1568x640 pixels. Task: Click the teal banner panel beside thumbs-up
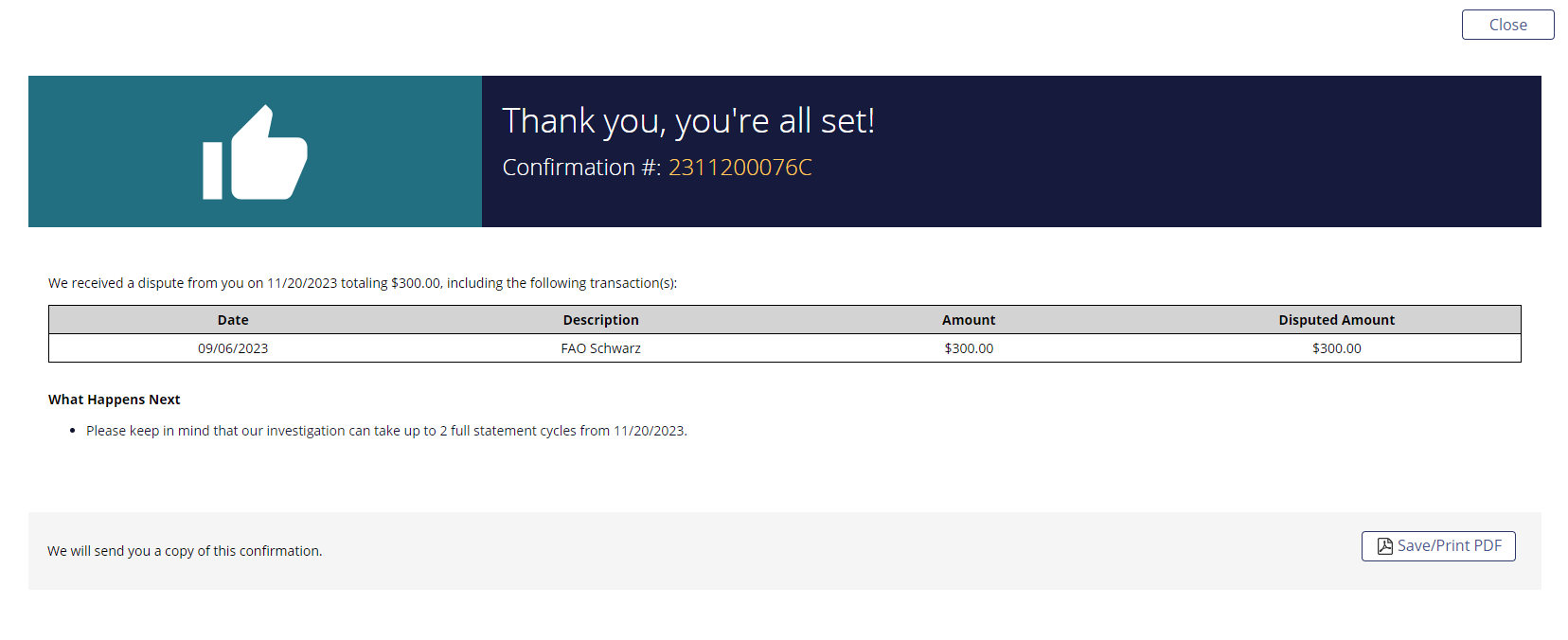coord(255,151)
